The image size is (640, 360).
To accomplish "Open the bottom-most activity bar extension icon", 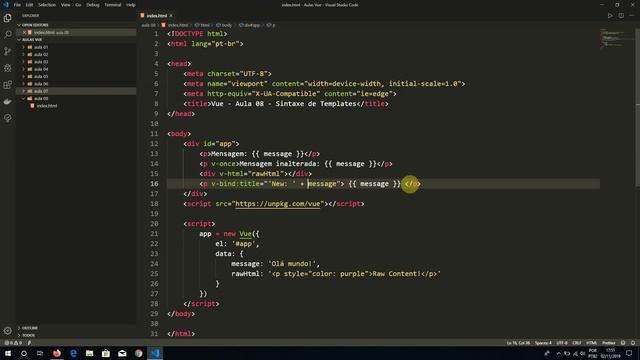I will click(x=7, y=118).
